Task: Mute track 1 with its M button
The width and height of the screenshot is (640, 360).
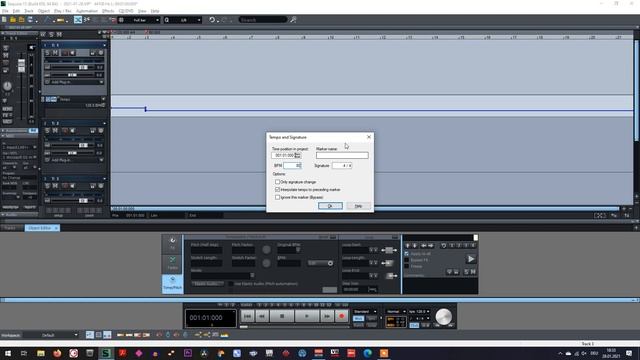Action: tap(55, 53)
